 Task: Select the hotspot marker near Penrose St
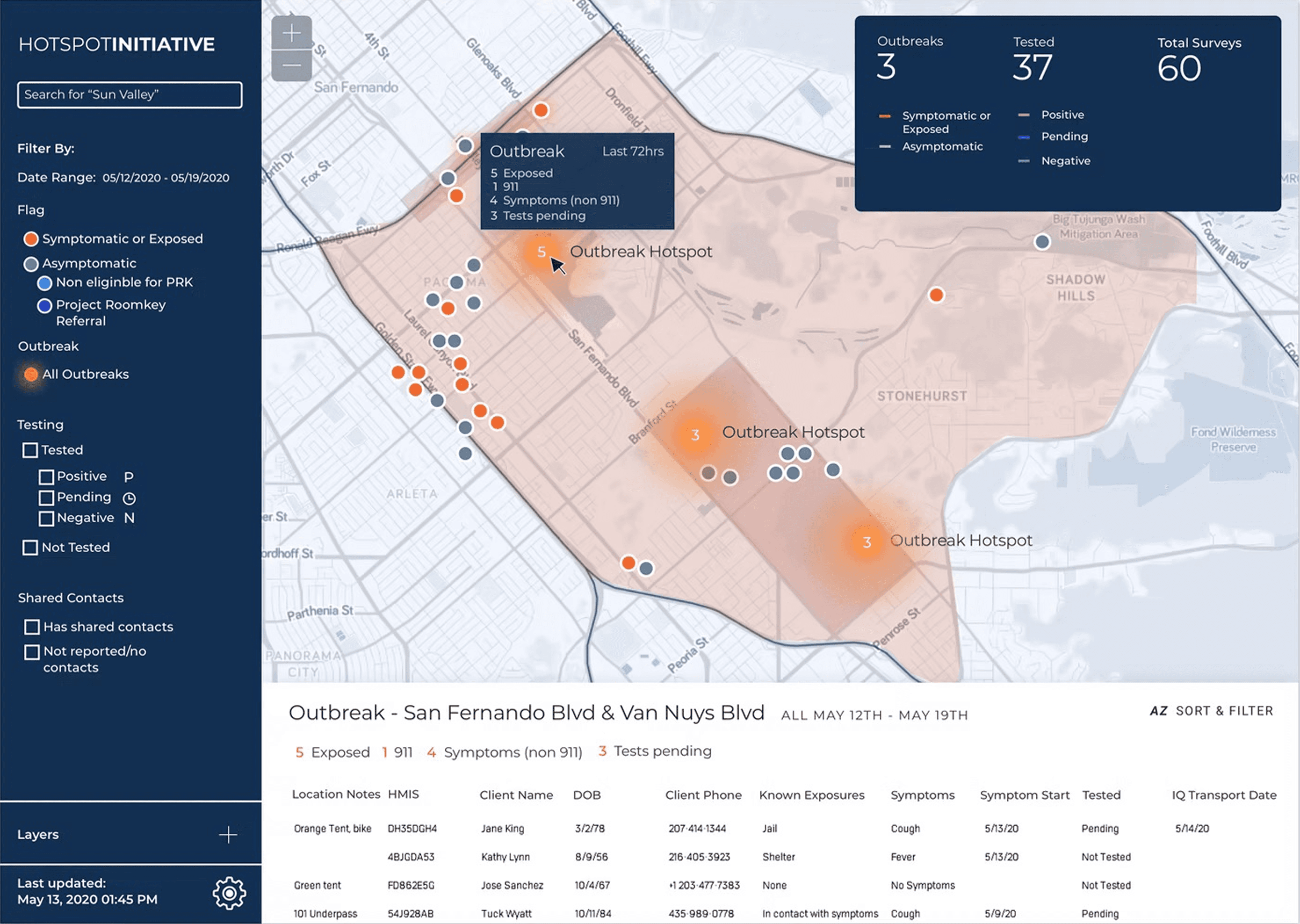[867, 542]
